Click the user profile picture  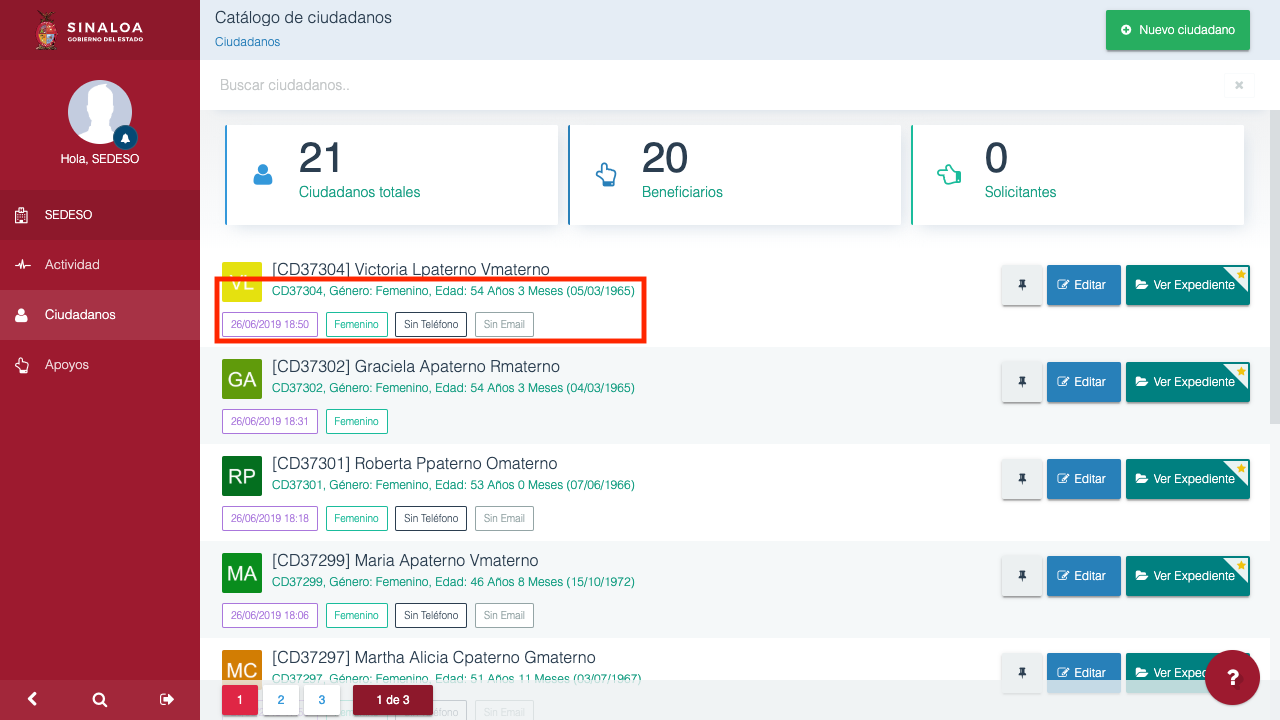click(100, 112)
